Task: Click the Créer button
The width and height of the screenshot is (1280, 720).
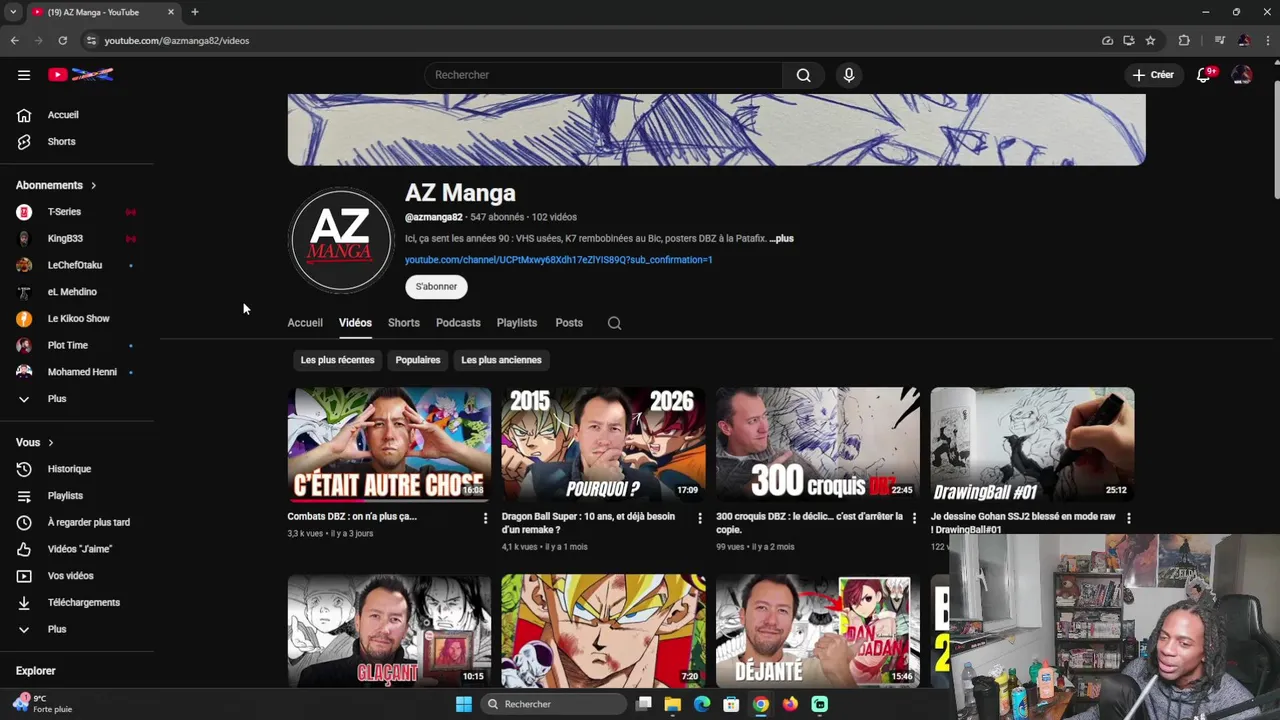Action: [x=1153, y=75]
